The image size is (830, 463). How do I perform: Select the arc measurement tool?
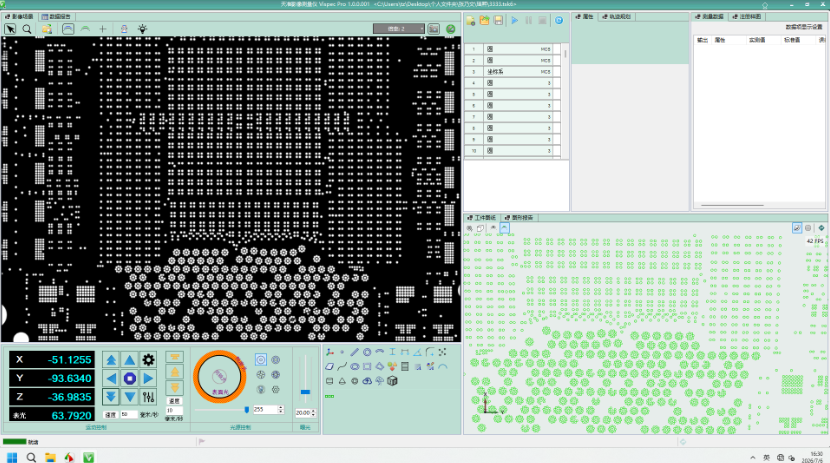(x=380, y=352)
